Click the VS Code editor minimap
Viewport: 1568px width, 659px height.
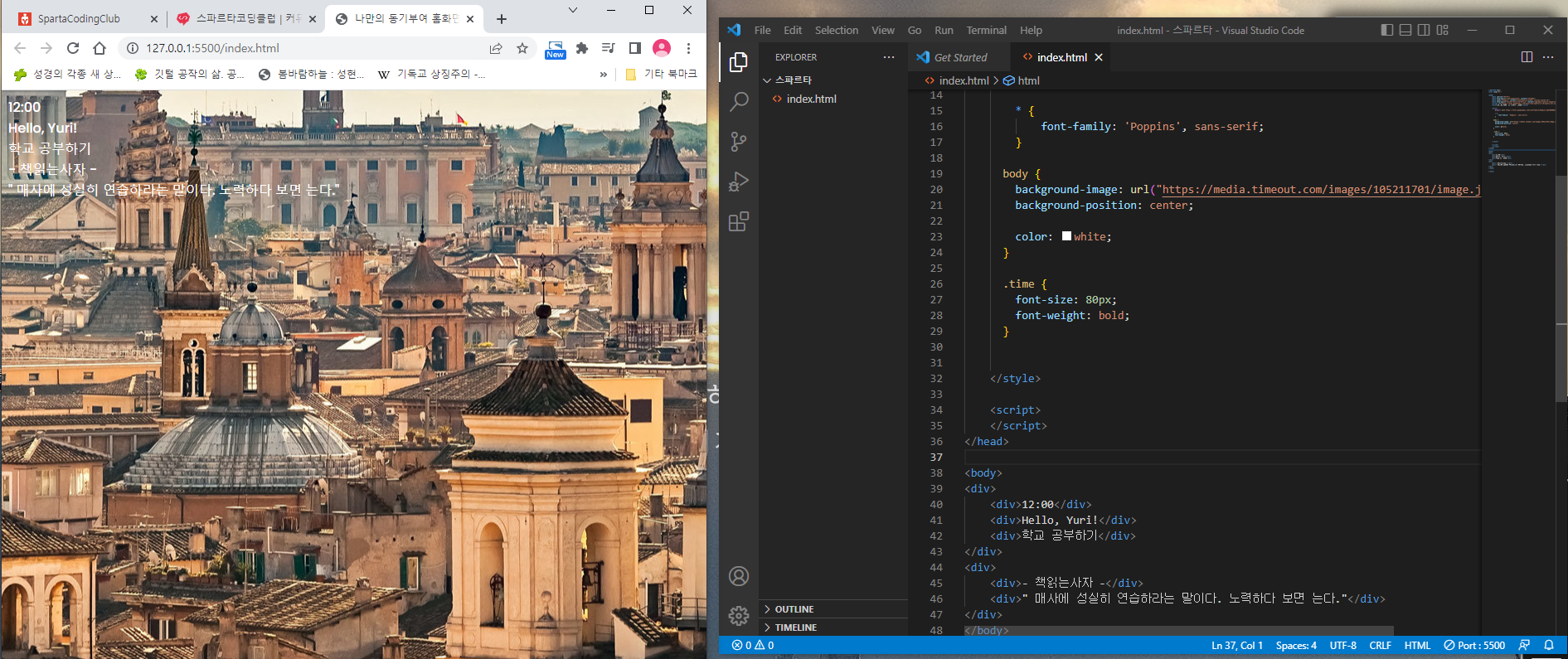1518,128
